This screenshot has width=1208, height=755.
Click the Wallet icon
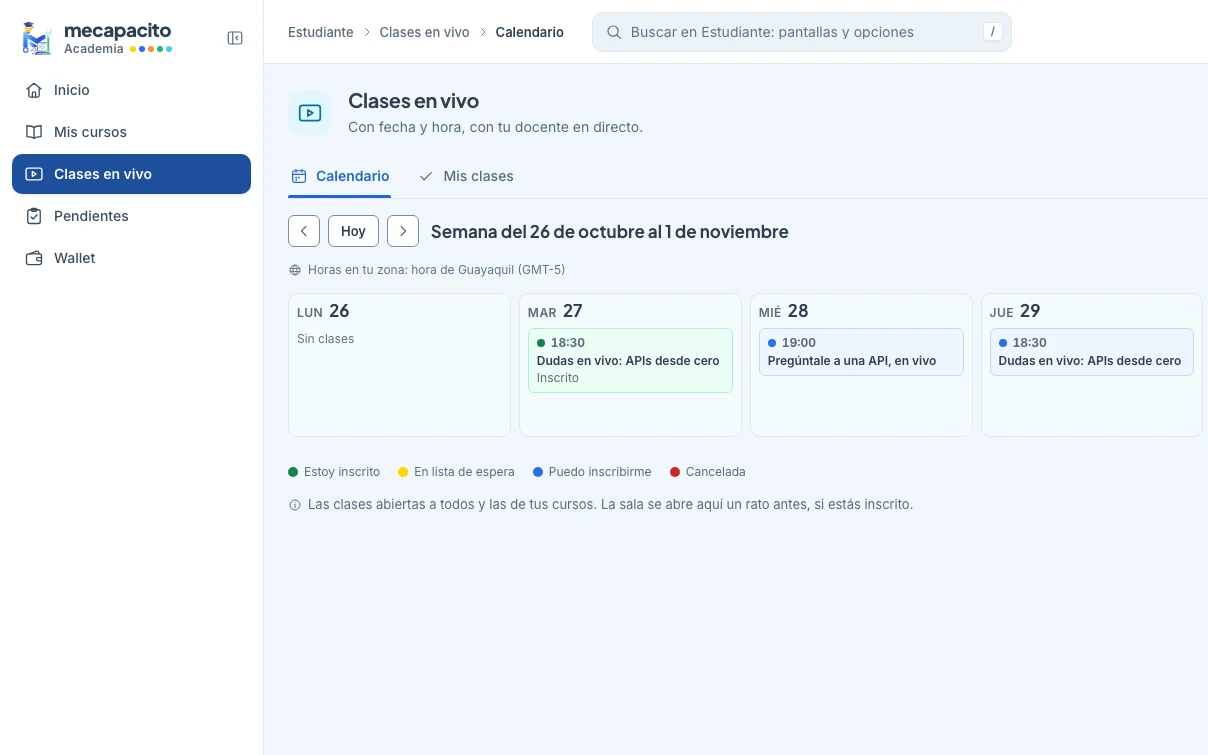click(x=34, y=258)
